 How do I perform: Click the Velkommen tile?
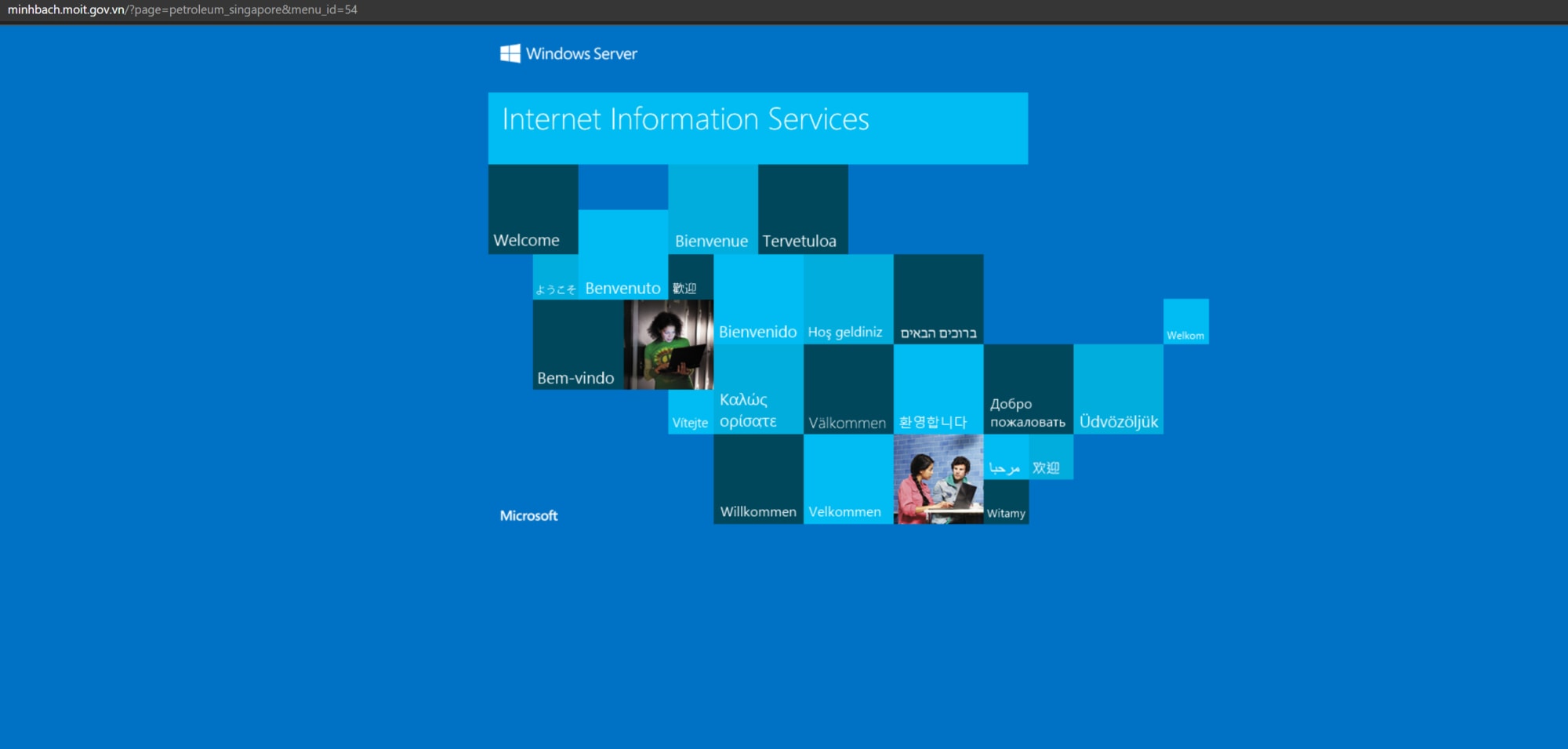click(848, 479)
